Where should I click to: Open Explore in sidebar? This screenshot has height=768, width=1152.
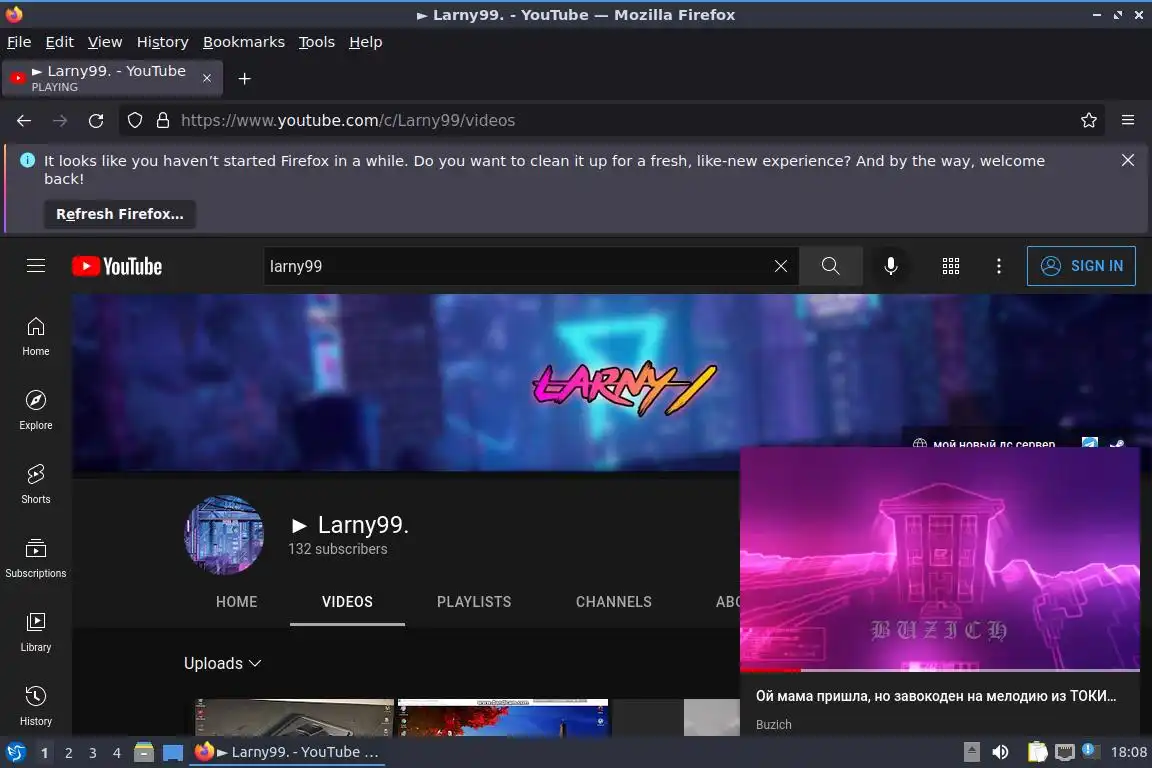pyautogui.click(x=35, y=410)
